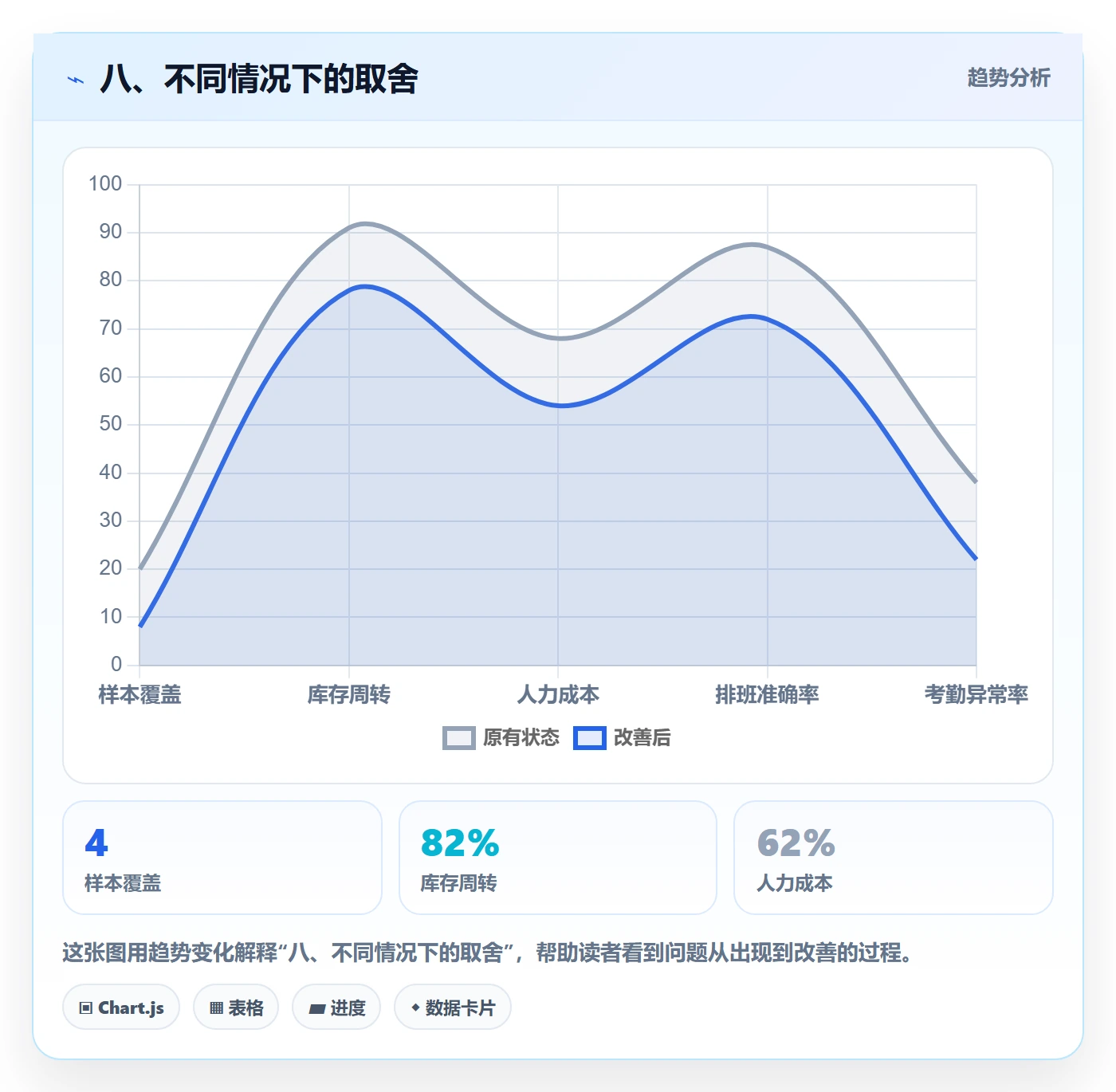Click the diamond icon on 数据卡片 chip
This screenshot has width=1116, height=1092.
[415, 1008]
